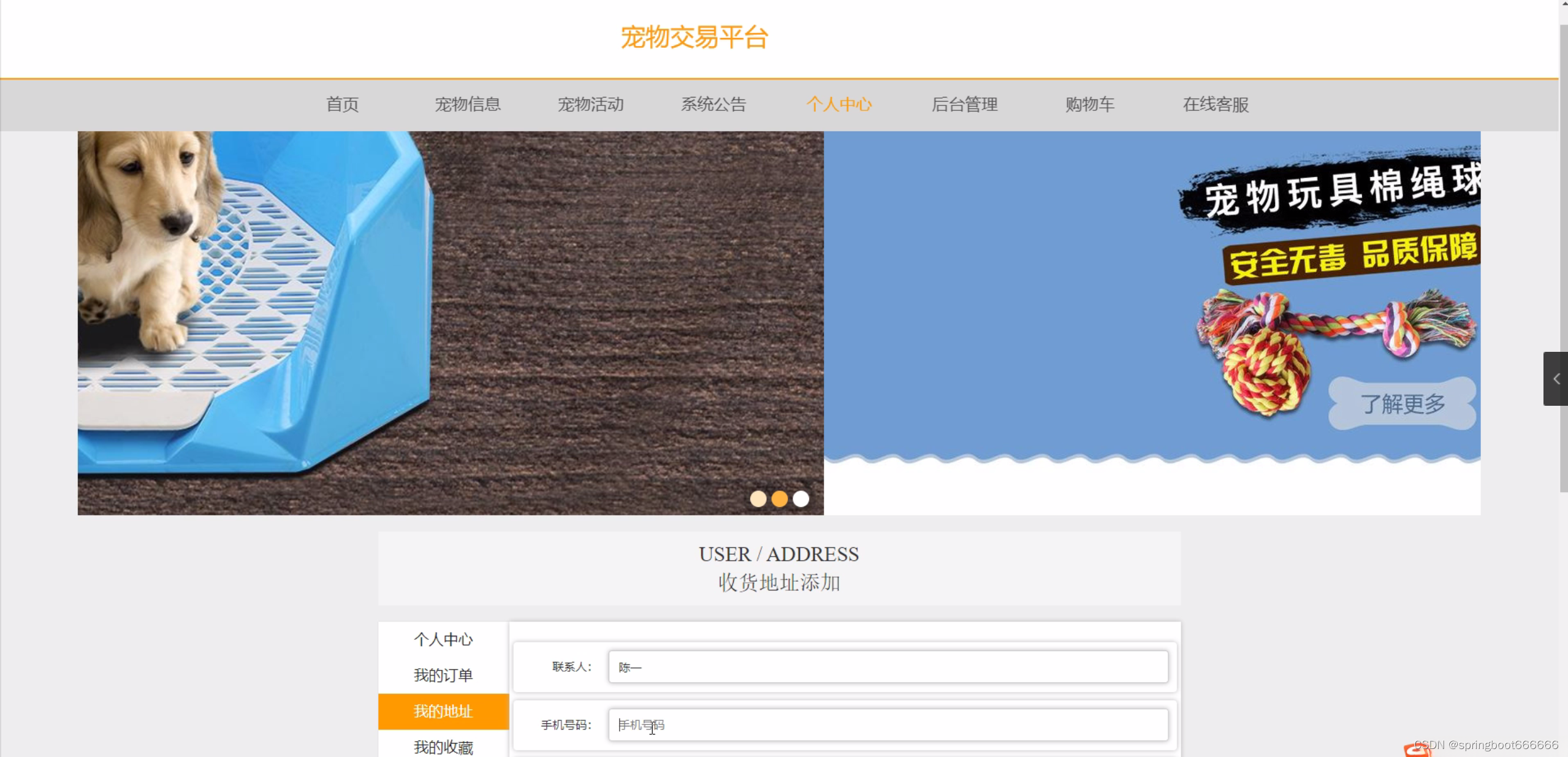The image size is (1568, 757).
Task: Click the page vertical scrollbar thumb
Action: pos(1563,257)
